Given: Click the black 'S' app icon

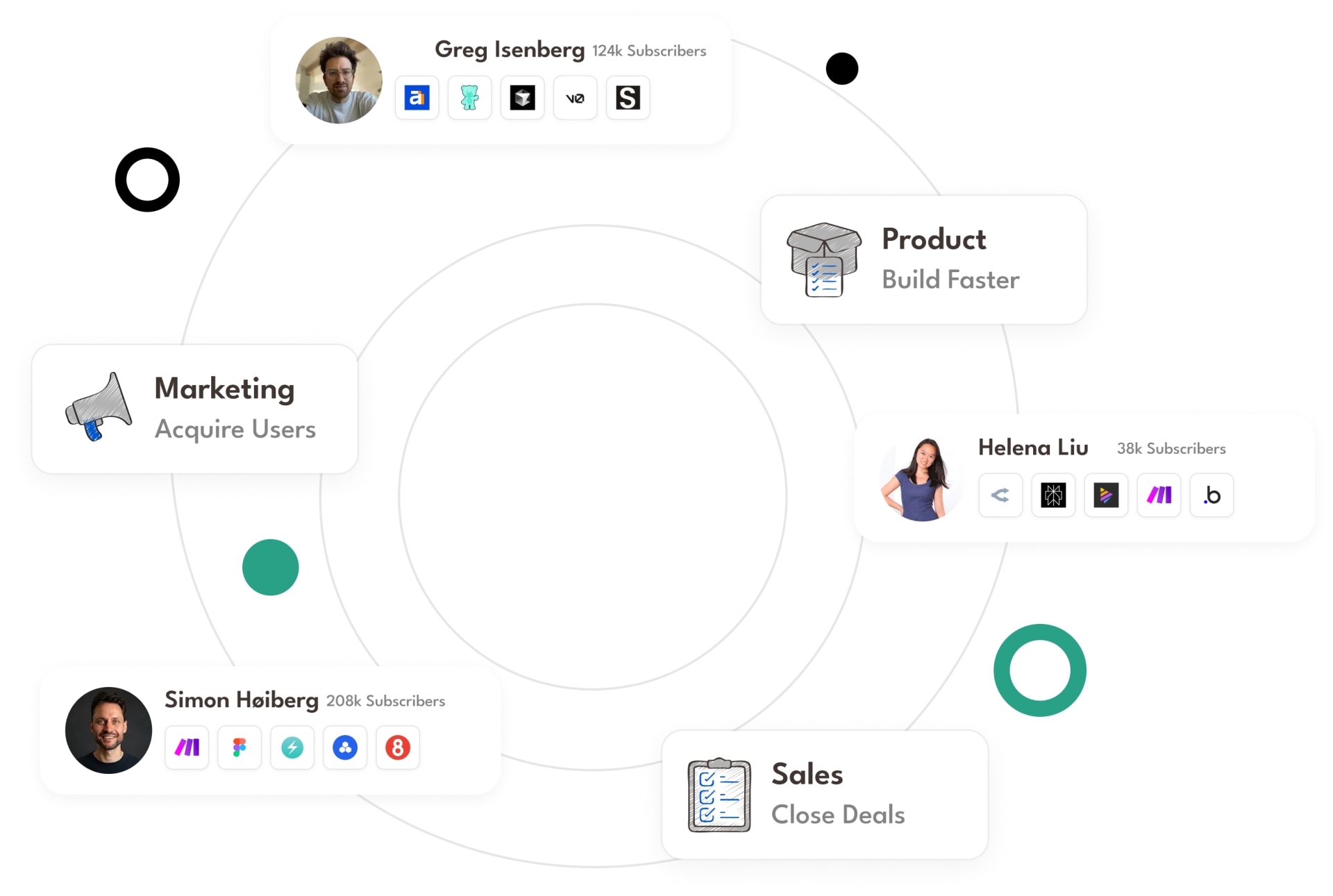Looking at the screenshot, I should [x=628, y=98].
